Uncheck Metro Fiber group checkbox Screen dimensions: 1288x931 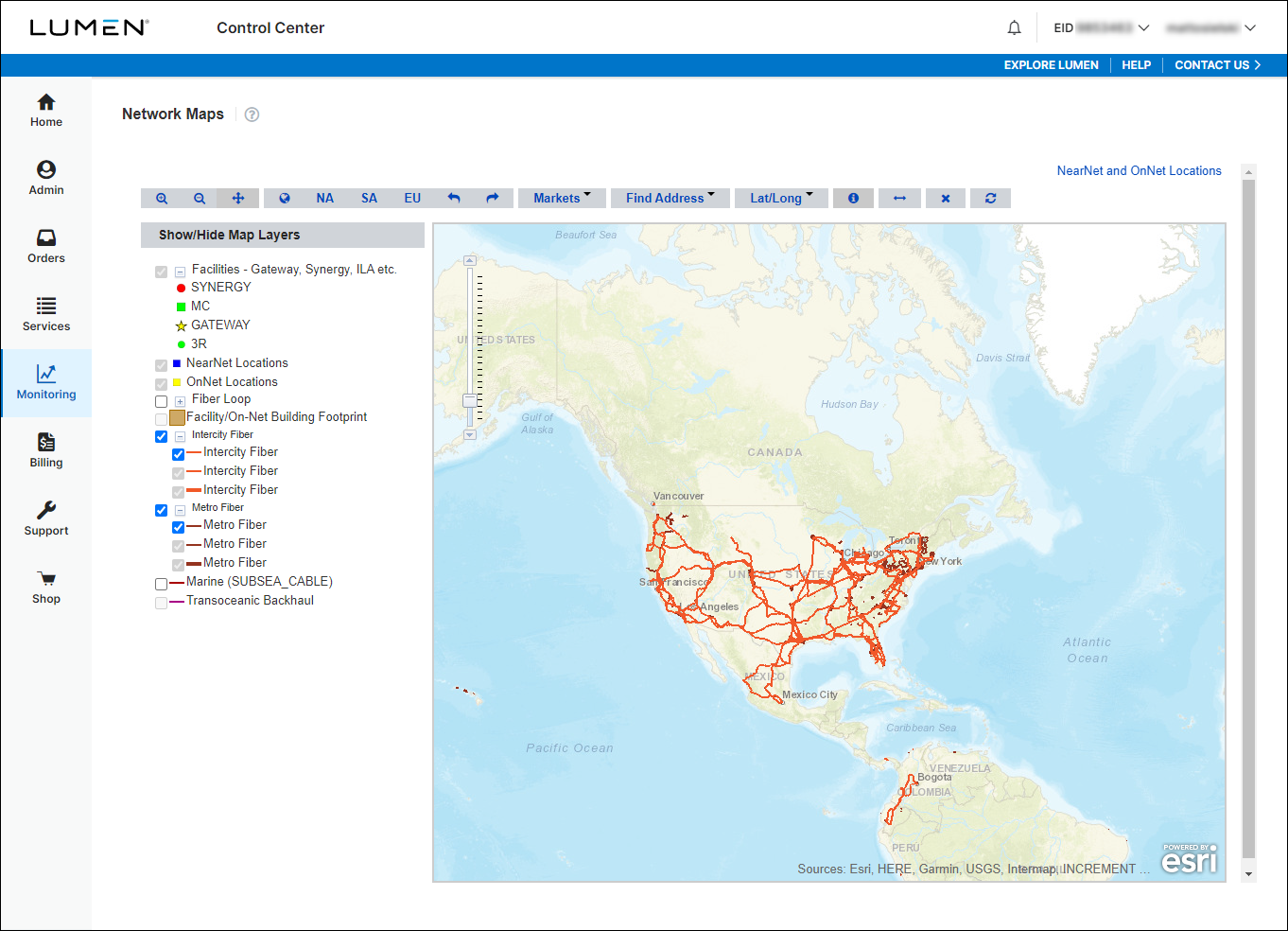(161, 509)
